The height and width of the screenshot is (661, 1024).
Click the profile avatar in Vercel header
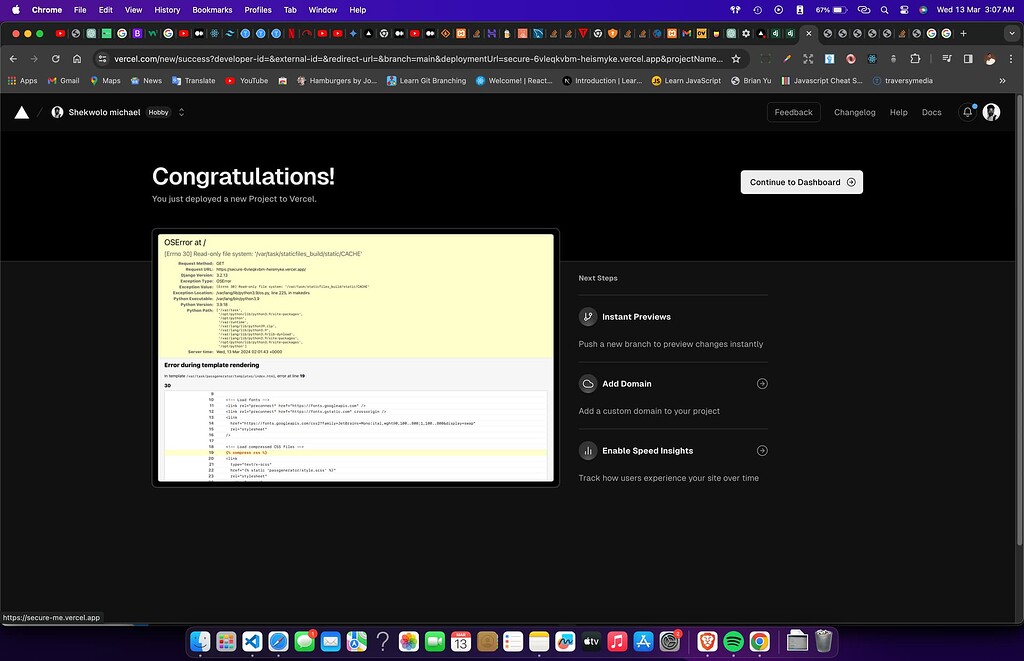tap(991, 112)
